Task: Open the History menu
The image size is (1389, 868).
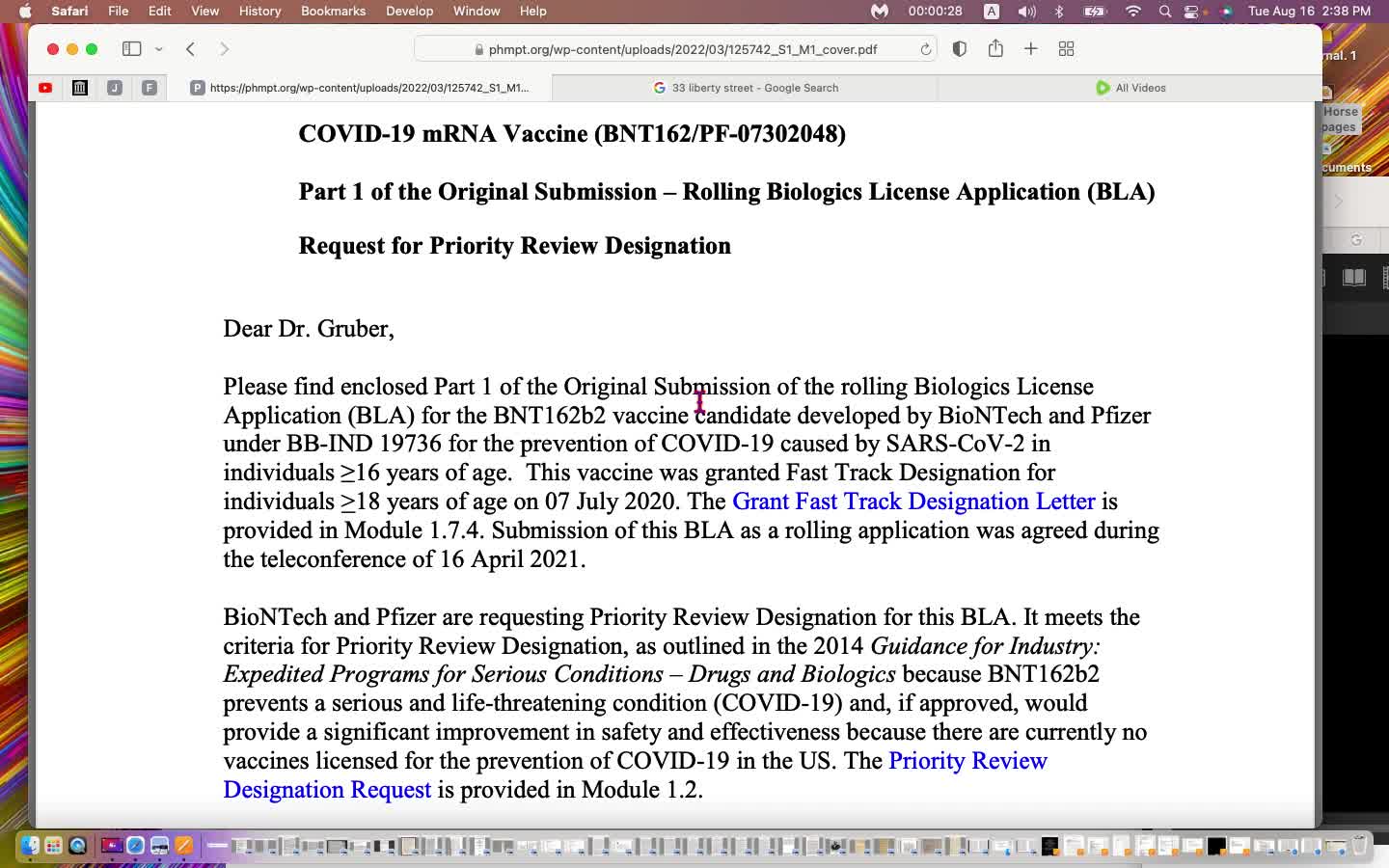Action: coord(259,11)
